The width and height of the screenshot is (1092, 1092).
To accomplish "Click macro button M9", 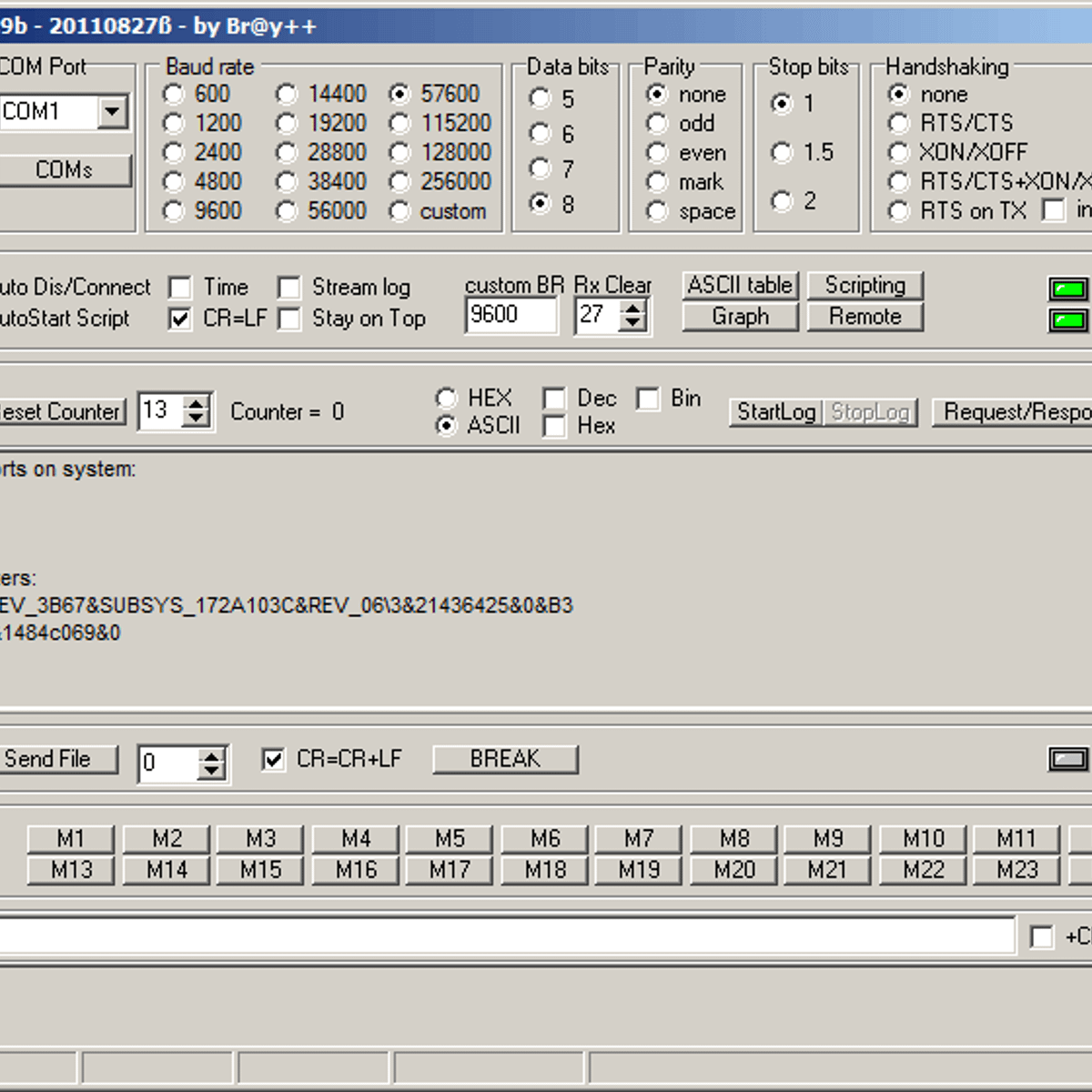I will [x=828, y=838].
